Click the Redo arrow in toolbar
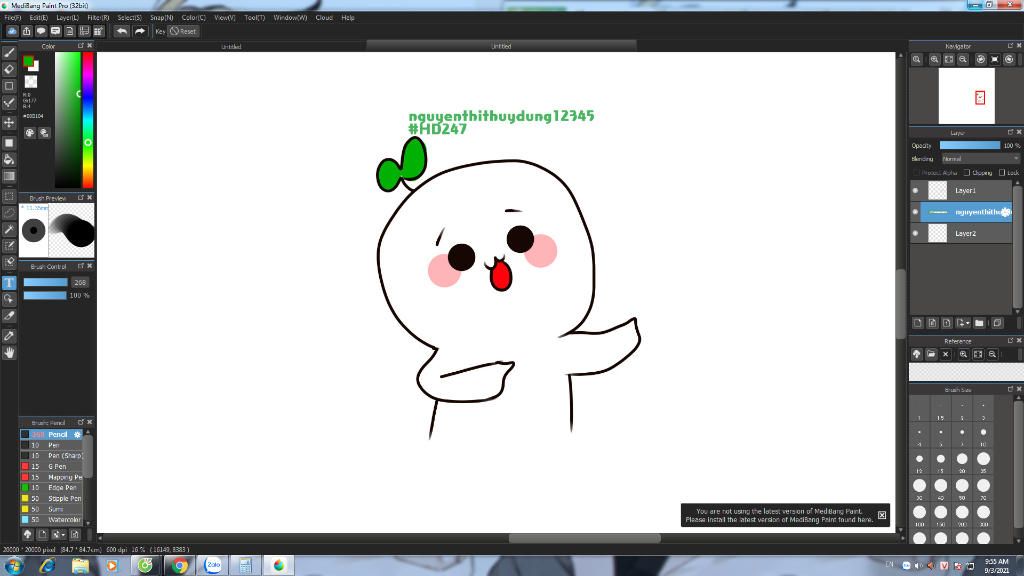 (140, 31)
